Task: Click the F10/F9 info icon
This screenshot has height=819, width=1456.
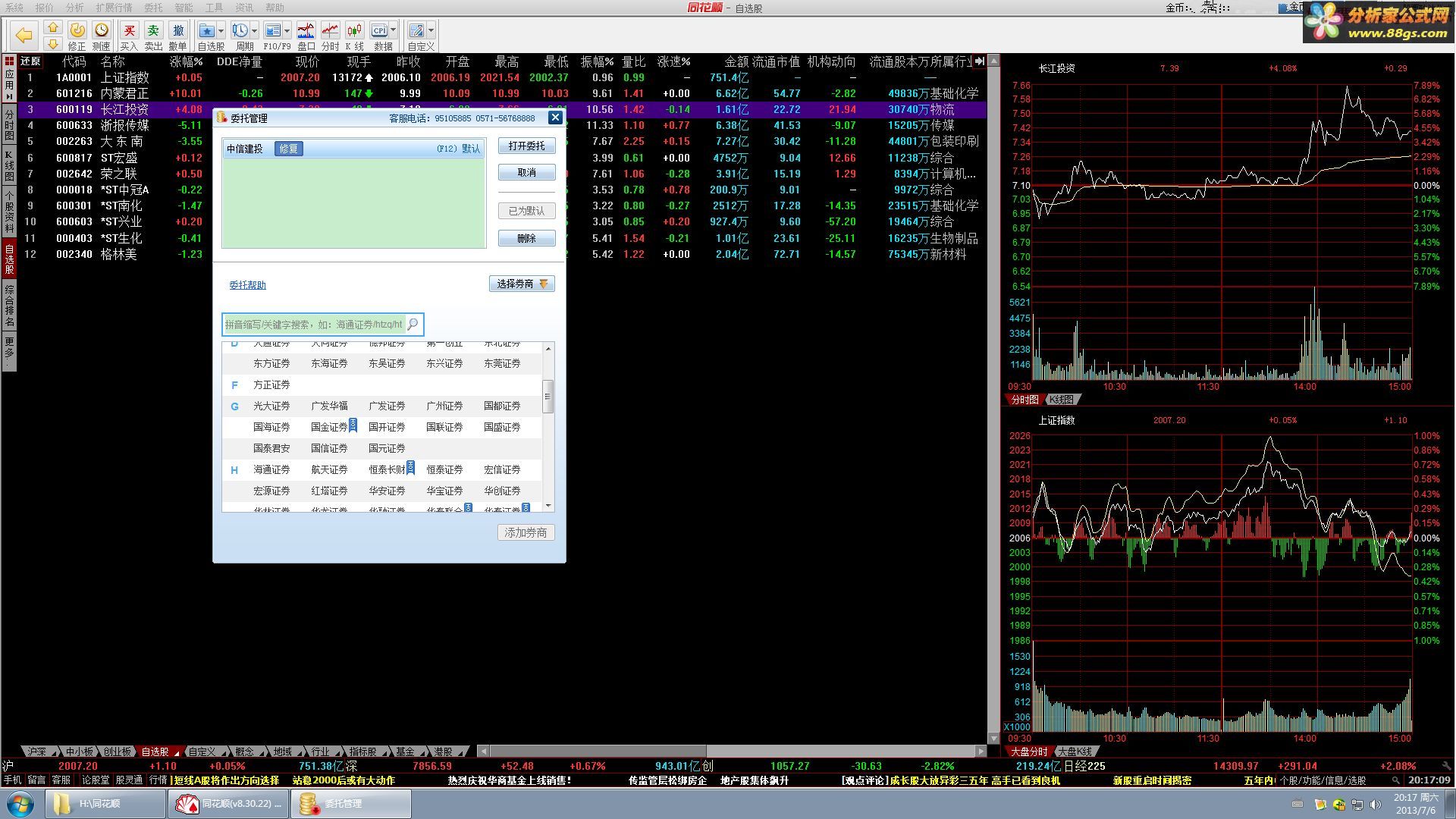Action: click(273, 30)
